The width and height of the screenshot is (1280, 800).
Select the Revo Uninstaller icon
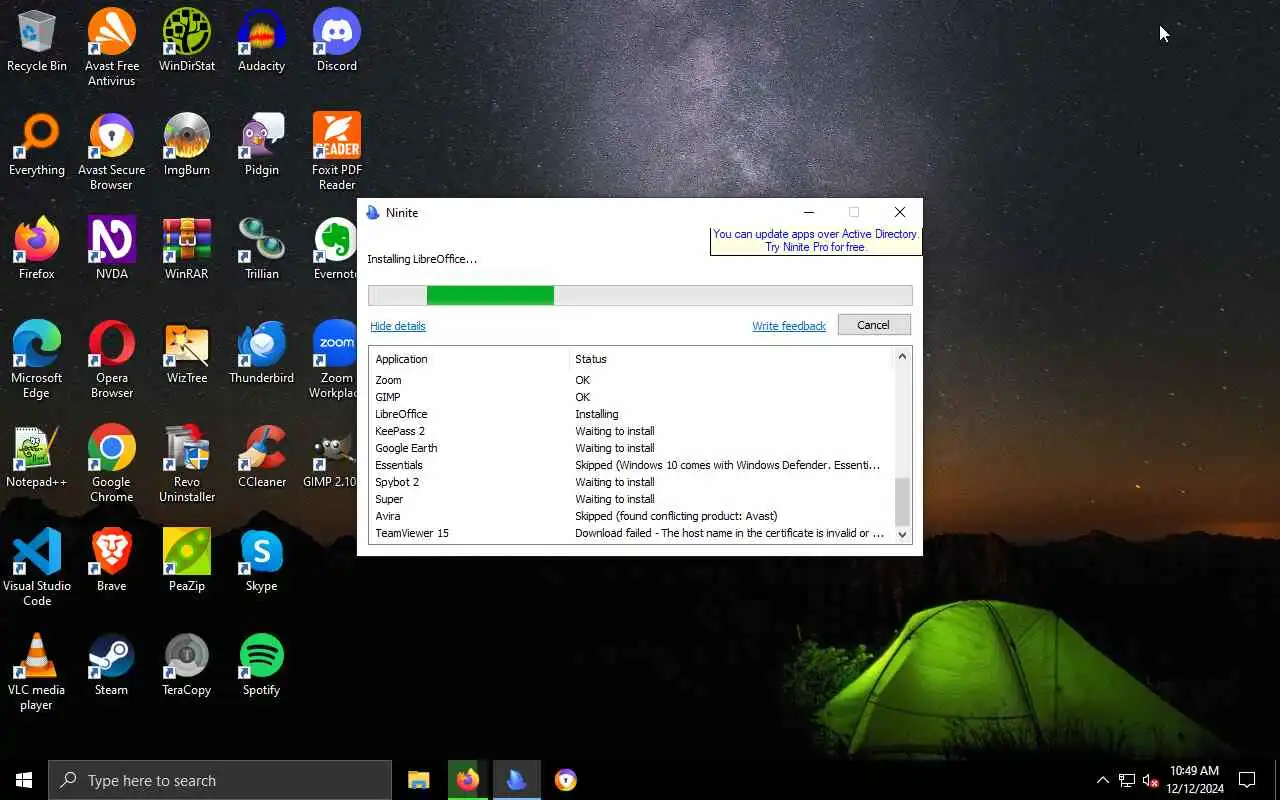[187, 464]
